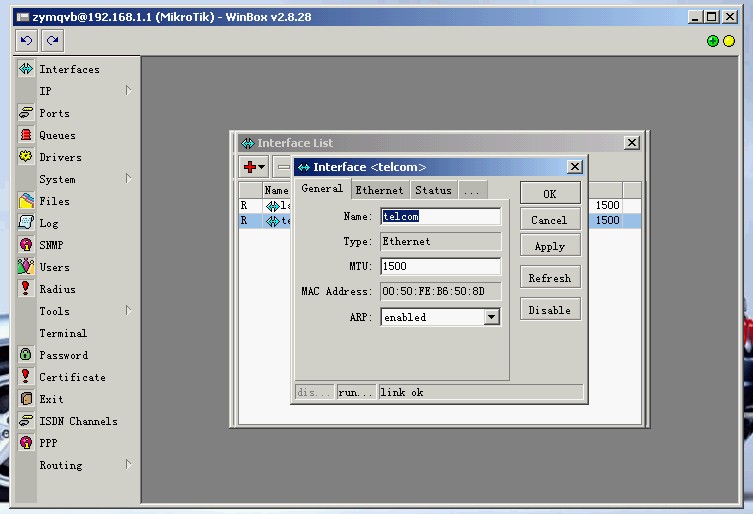Maximize the WinBox window
Screen dimensions: 753x514
tap(712, 17)
